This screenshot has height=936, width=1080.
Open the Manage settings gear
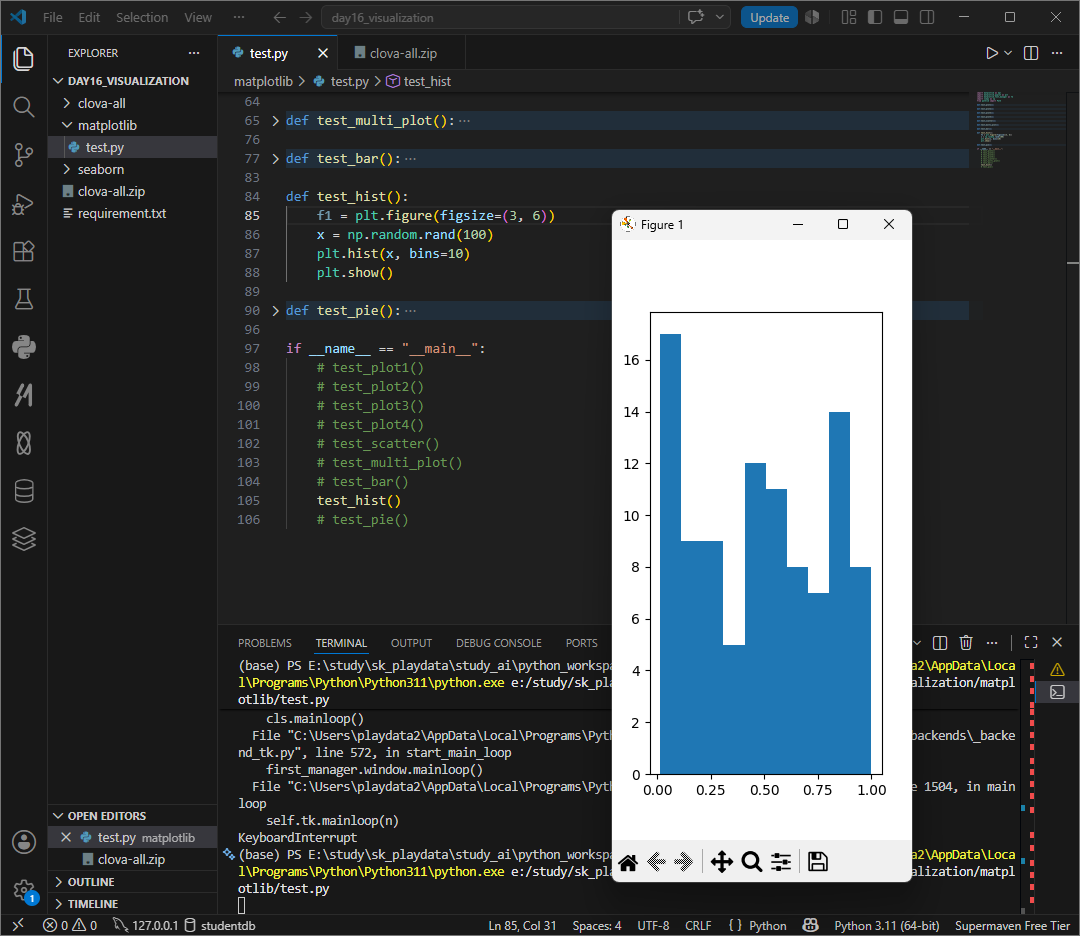(23, 890)
